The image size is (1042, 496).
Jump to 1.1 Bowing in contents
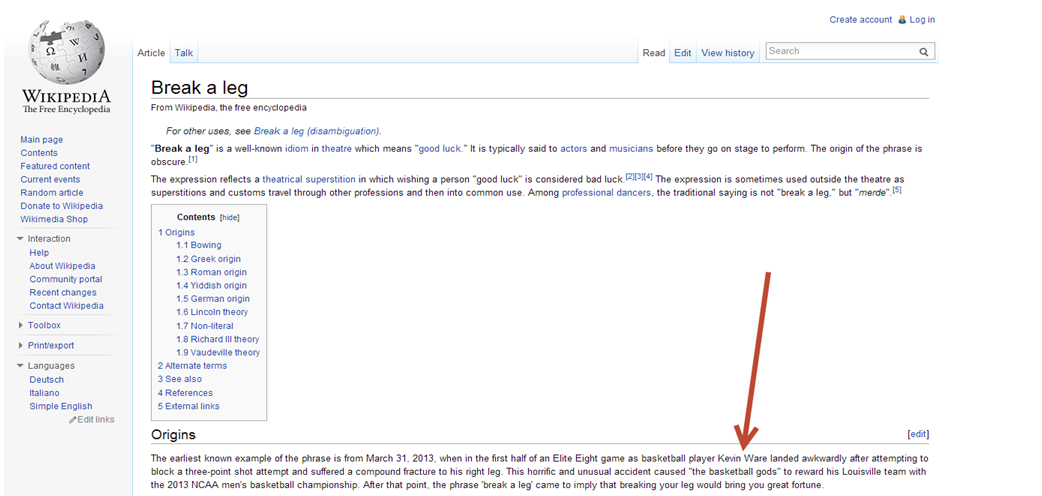(199, 245)
